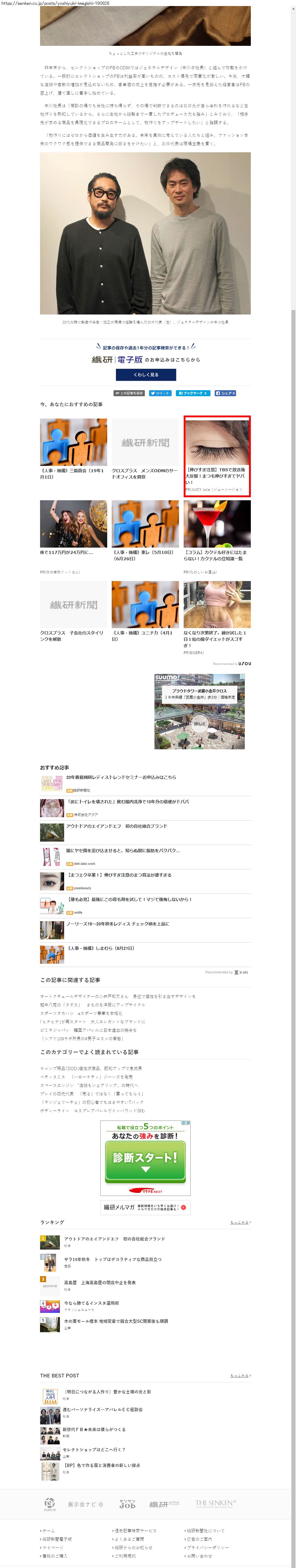Screen dimensions: 296x1568
Task: Open 腸にヤセ菌を忍び込ませると recommended ad
Action: (x=123, y=850)
